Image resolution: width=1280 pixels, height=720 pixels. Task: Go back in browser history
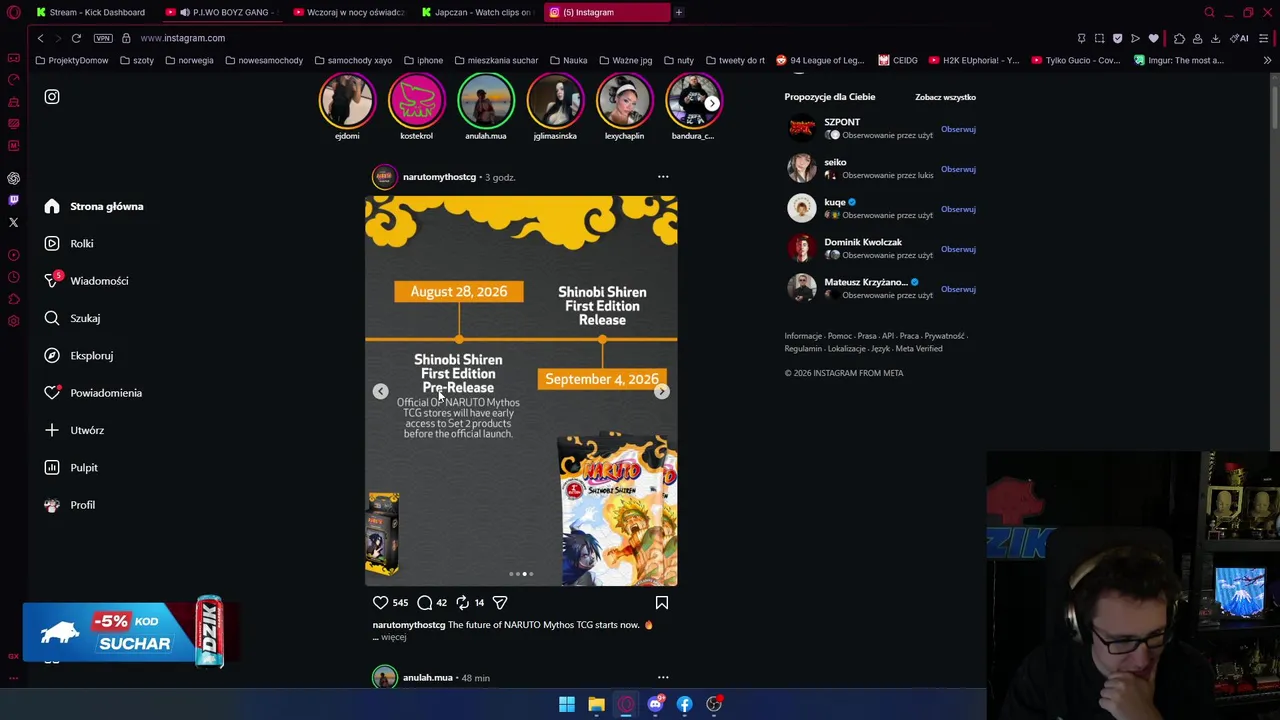[40, 38]
